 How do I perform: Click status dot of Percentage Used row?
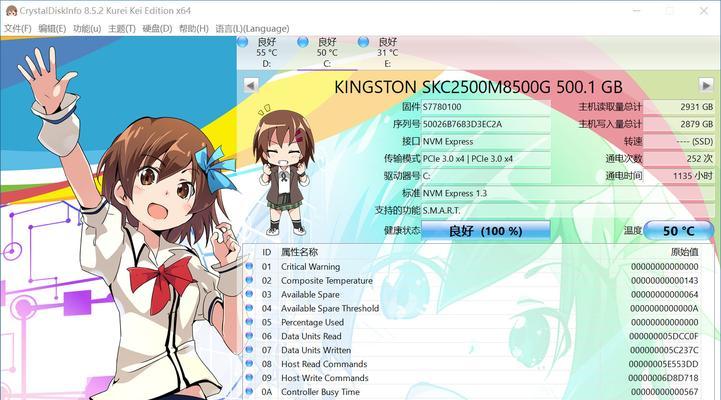[249, 321]
